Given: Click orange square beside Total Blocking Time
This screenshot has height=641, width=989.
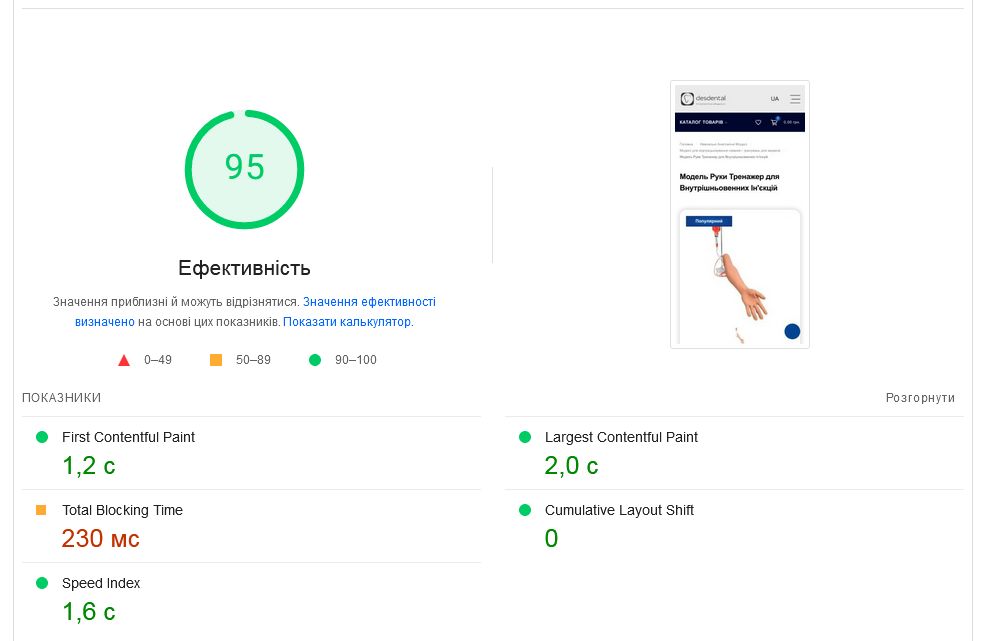Looking at the screenshot, I should pyautogui.click(x=41, y=510).
